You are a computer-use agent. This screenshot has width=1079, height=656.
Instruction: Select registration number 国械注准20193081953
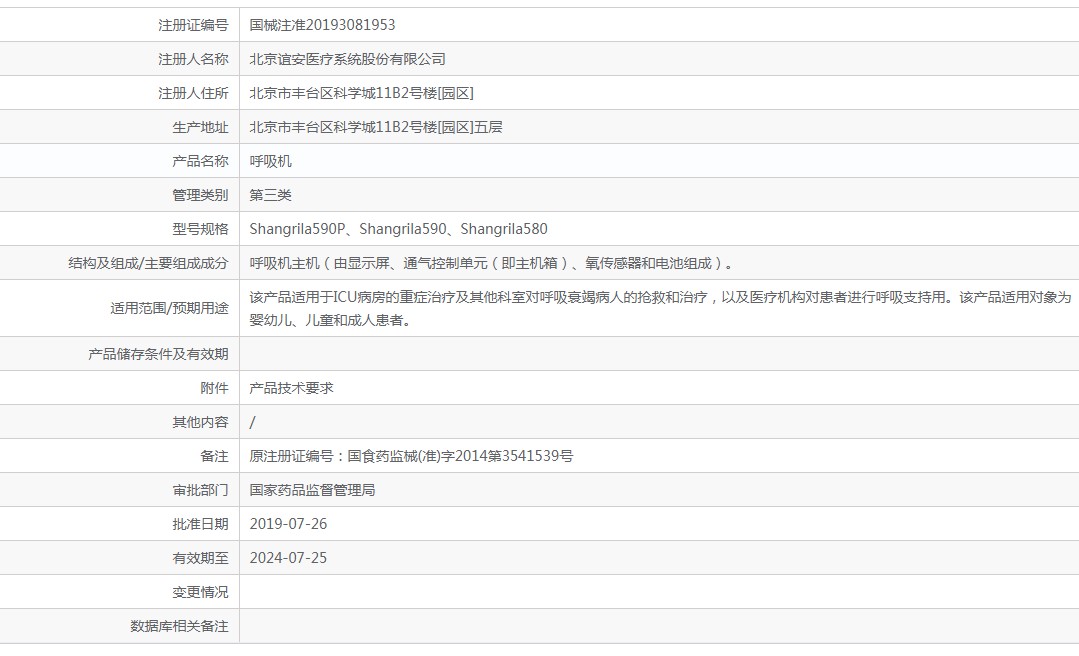pyautogui.click(x=322, y=25)
